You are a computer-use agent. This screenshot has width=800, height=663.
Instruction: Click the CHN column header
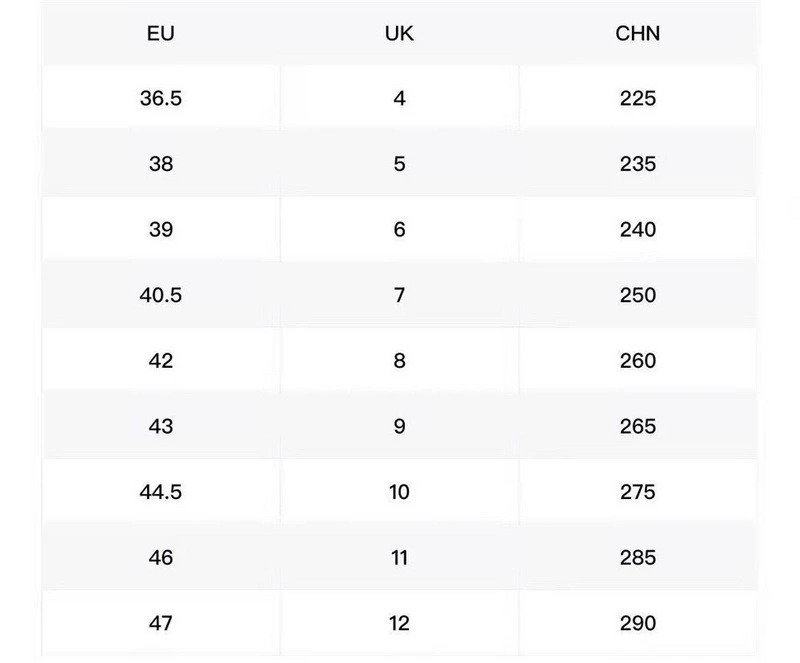pos(638,33)
